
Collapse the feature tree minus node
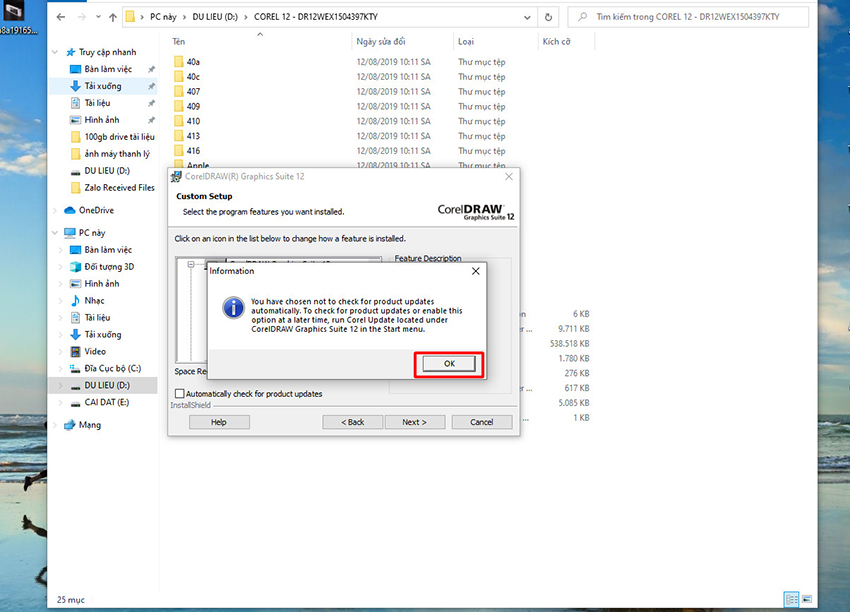point(191,265)
